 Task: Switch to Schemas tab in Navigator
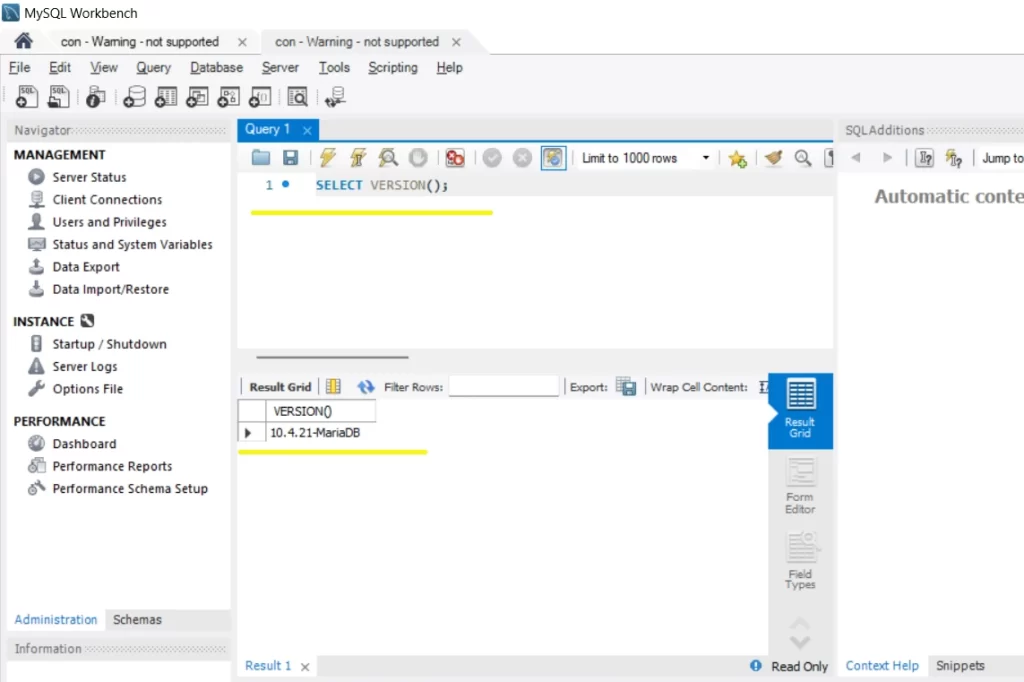coord(137,619)
